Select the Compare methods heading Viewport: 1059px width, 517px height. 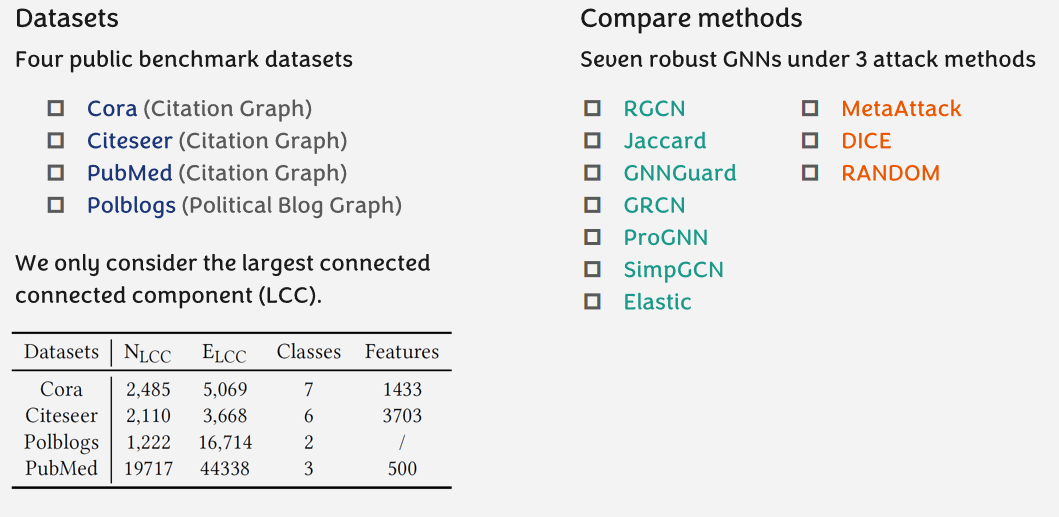[x=691, y=18]
